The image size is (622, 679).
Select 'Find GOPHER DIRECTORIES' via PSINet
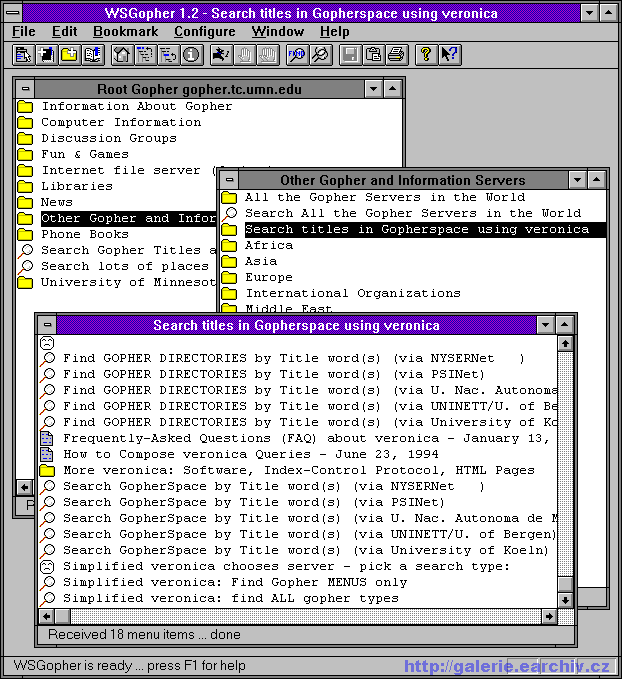click(274, 375)
